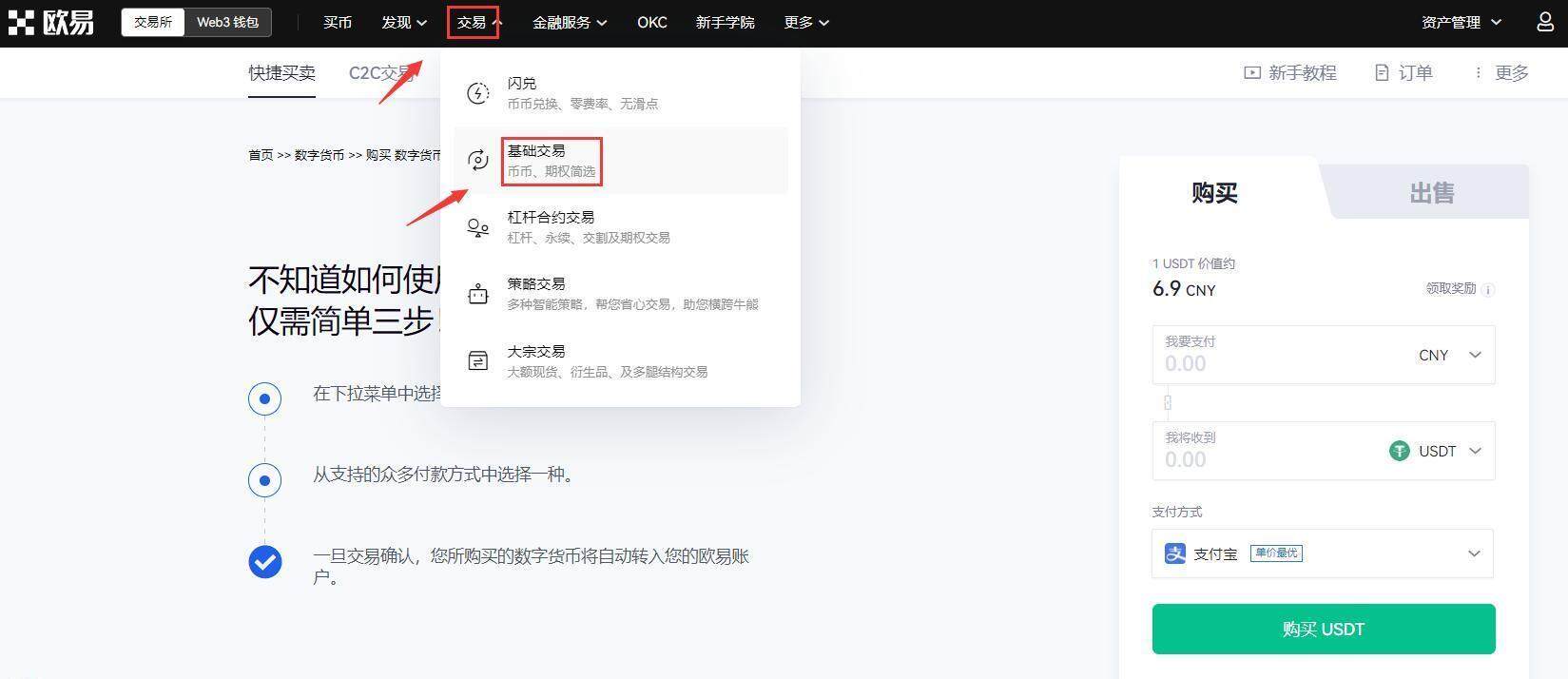Select 杠杆合约交易 menu entry

(621, 227)
